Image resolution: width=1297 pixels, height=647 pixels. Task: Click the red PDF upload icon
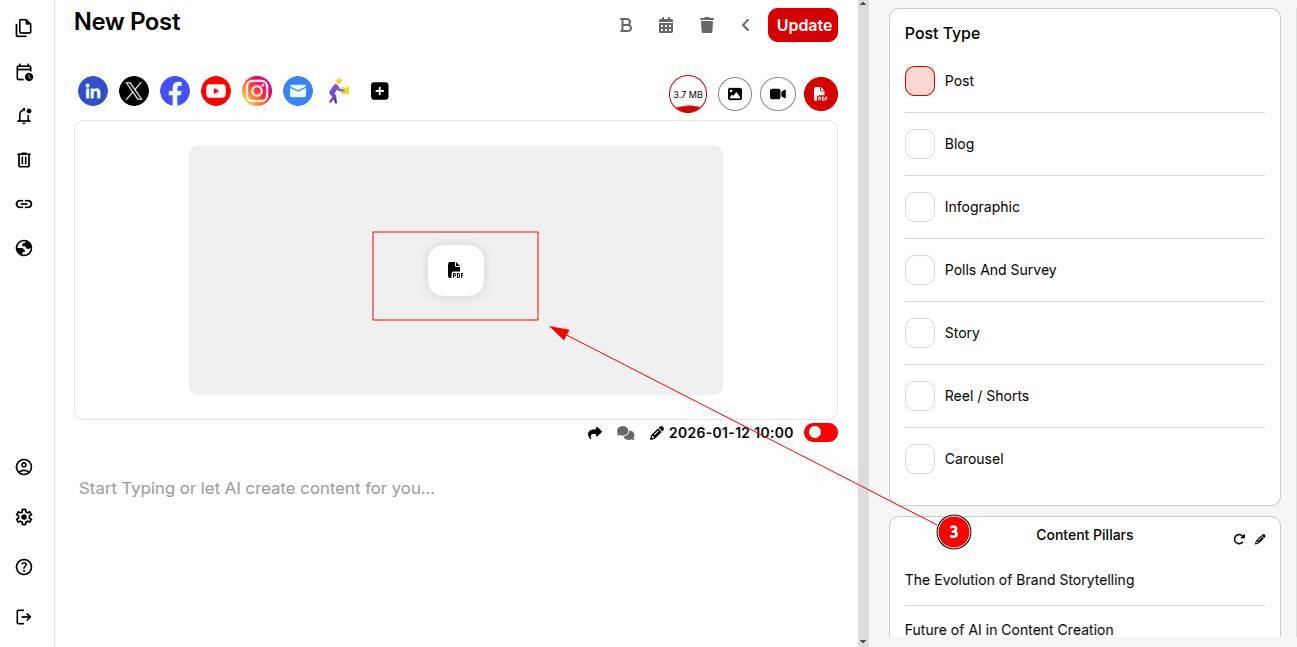[821, 94]
